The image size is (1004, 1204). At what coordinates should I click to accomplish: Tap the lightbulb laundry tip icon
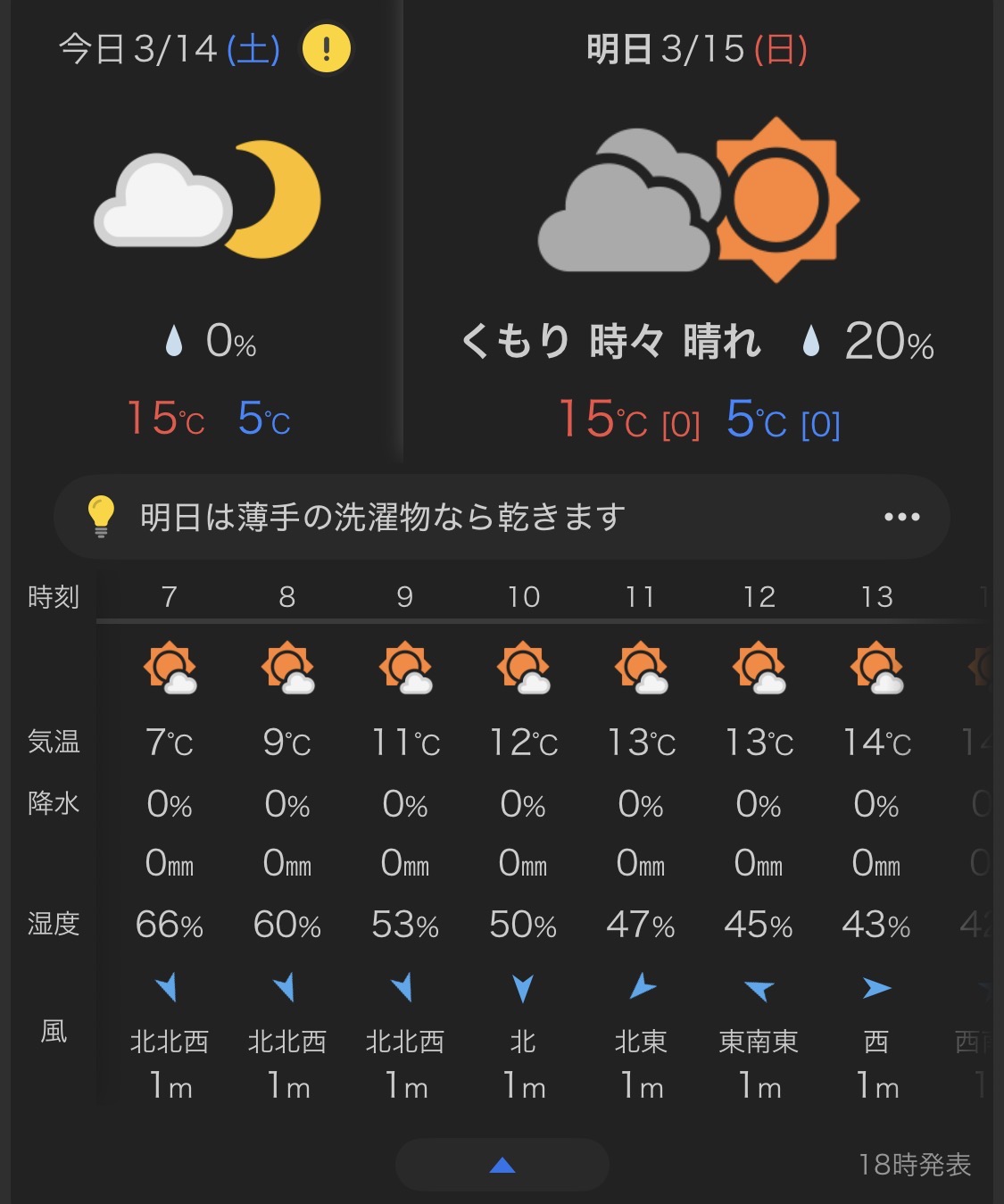tap(101, 516)
